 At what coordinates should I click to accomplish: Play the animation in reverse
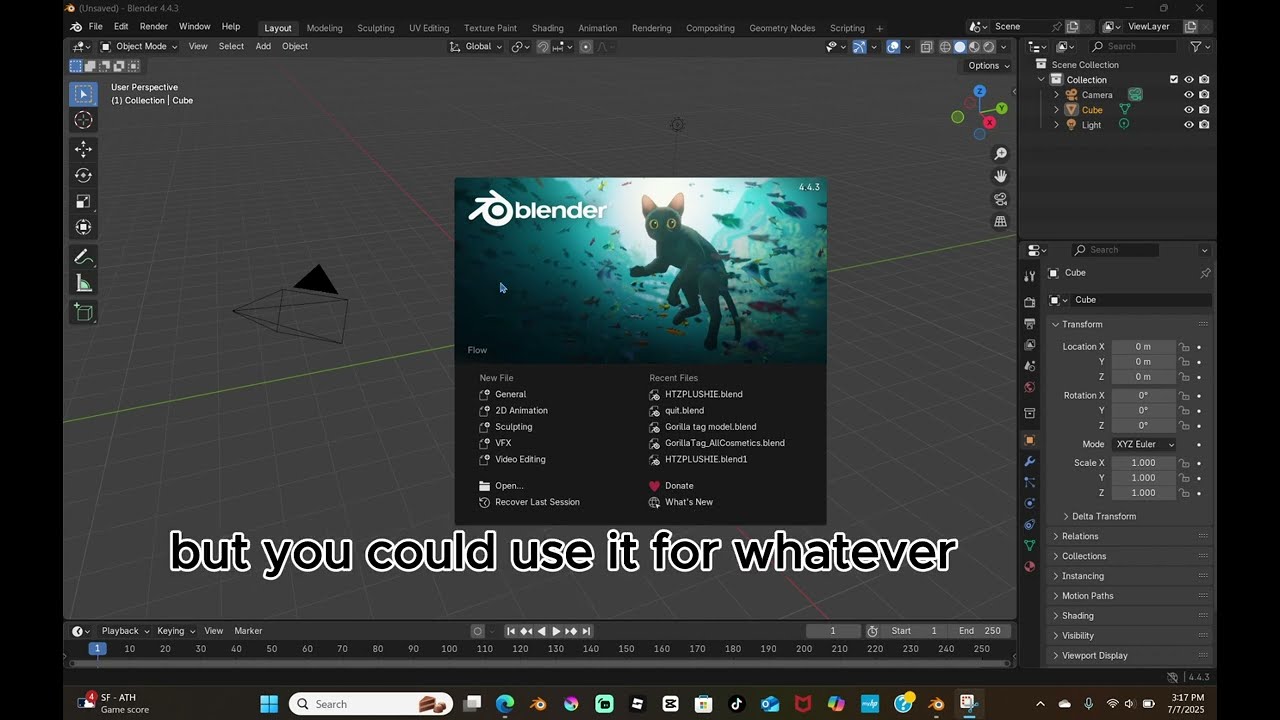(x=541, y=631)
